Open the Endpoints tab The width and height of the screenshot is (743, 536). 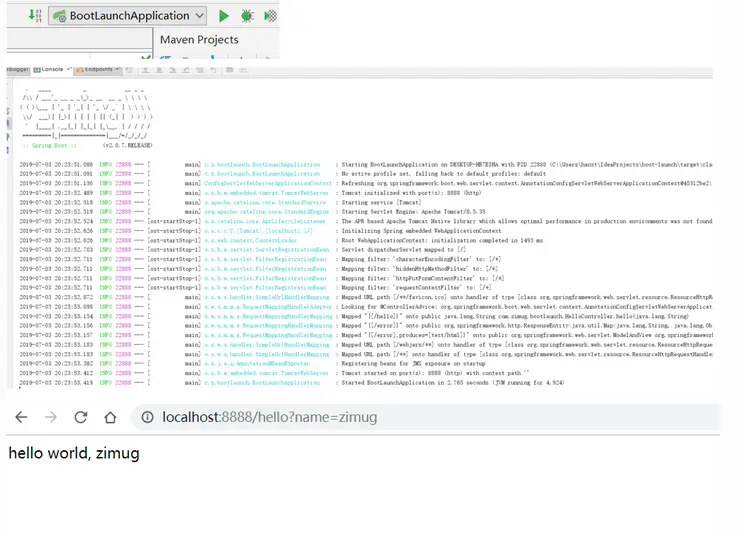click(97, 69)
